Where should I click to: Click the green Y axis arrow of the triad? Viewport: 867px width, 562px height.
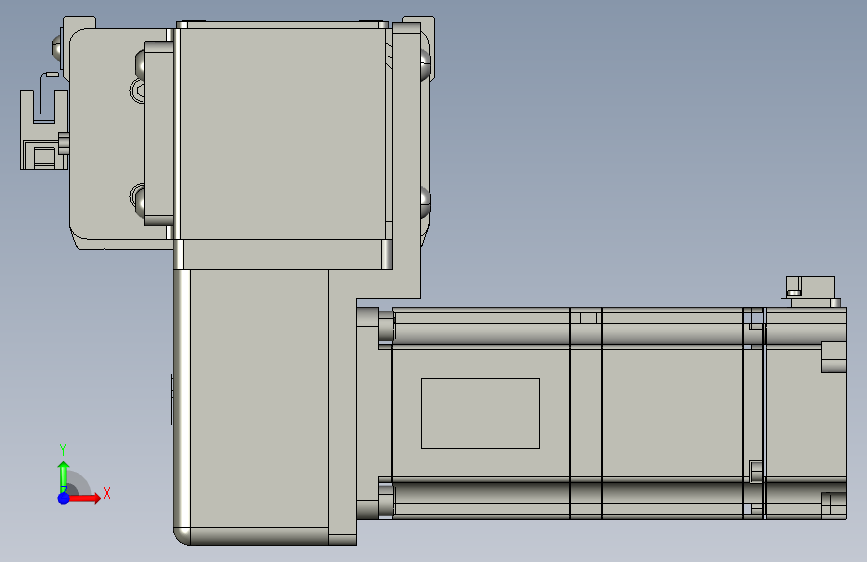coord(64,476)
